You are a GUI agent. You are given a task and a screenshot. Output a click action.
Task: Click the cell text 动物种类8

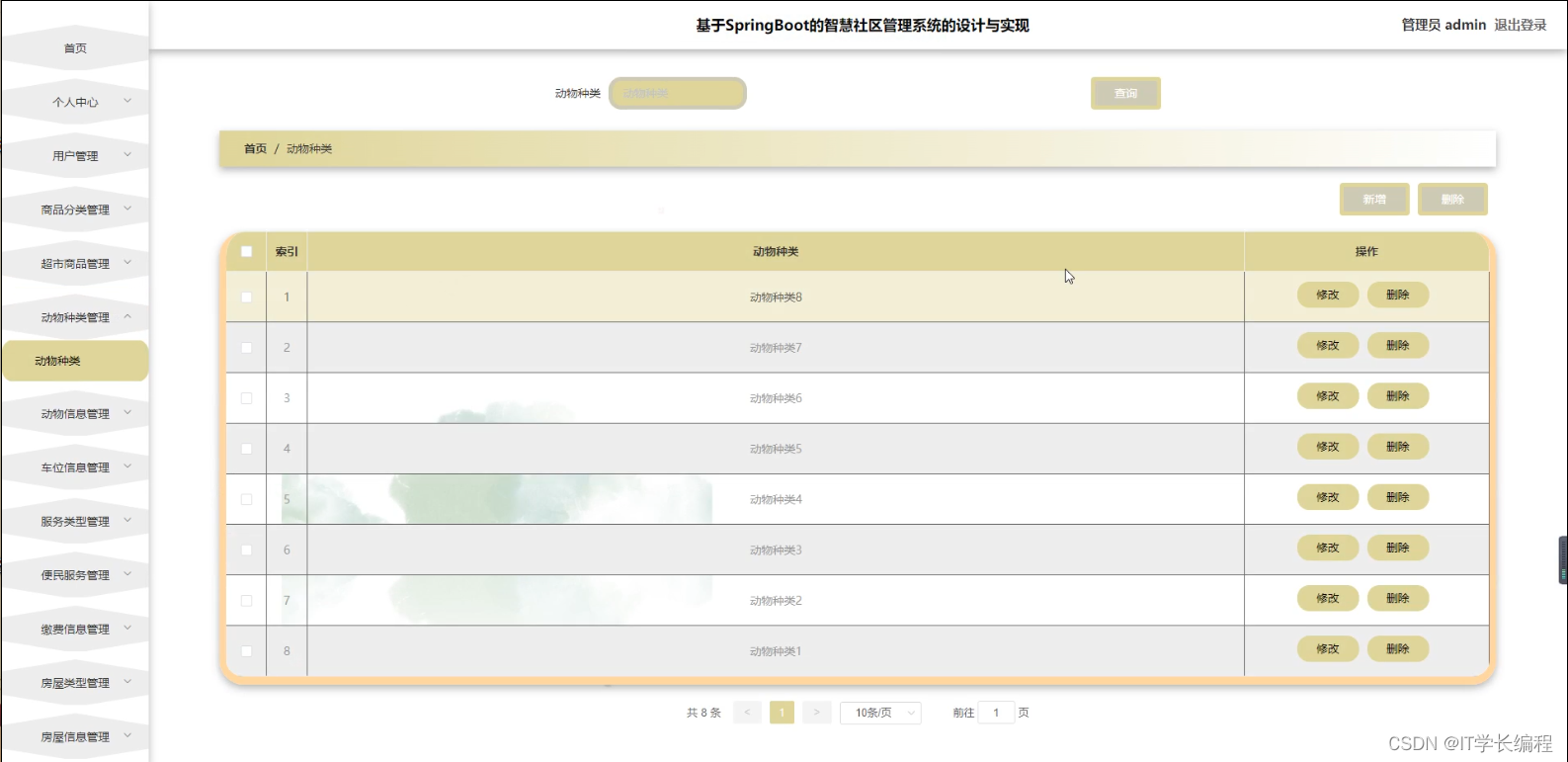coord(776,296)
